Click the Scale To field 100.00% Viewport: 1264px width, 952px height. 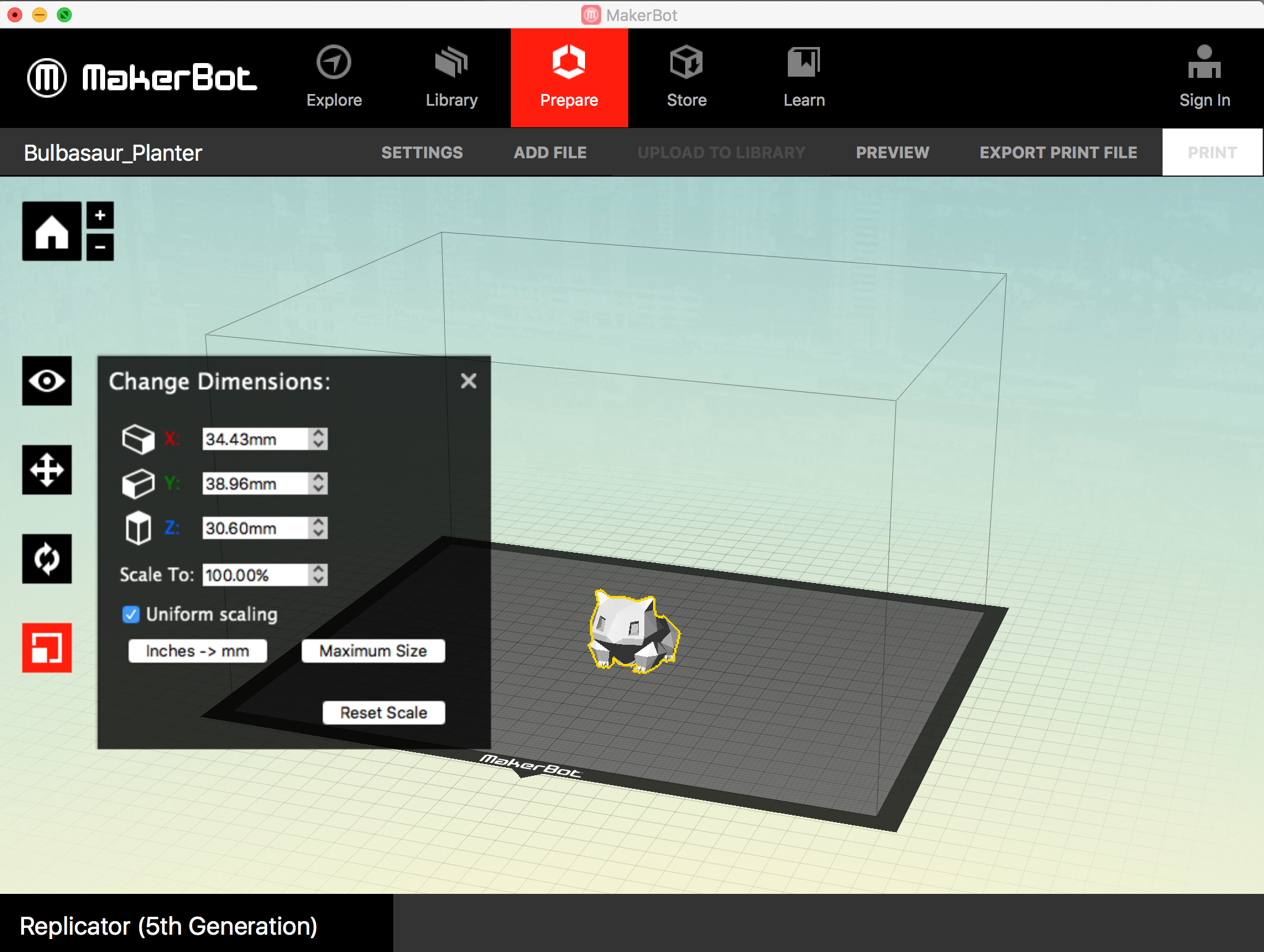click(x=255, y=575)
